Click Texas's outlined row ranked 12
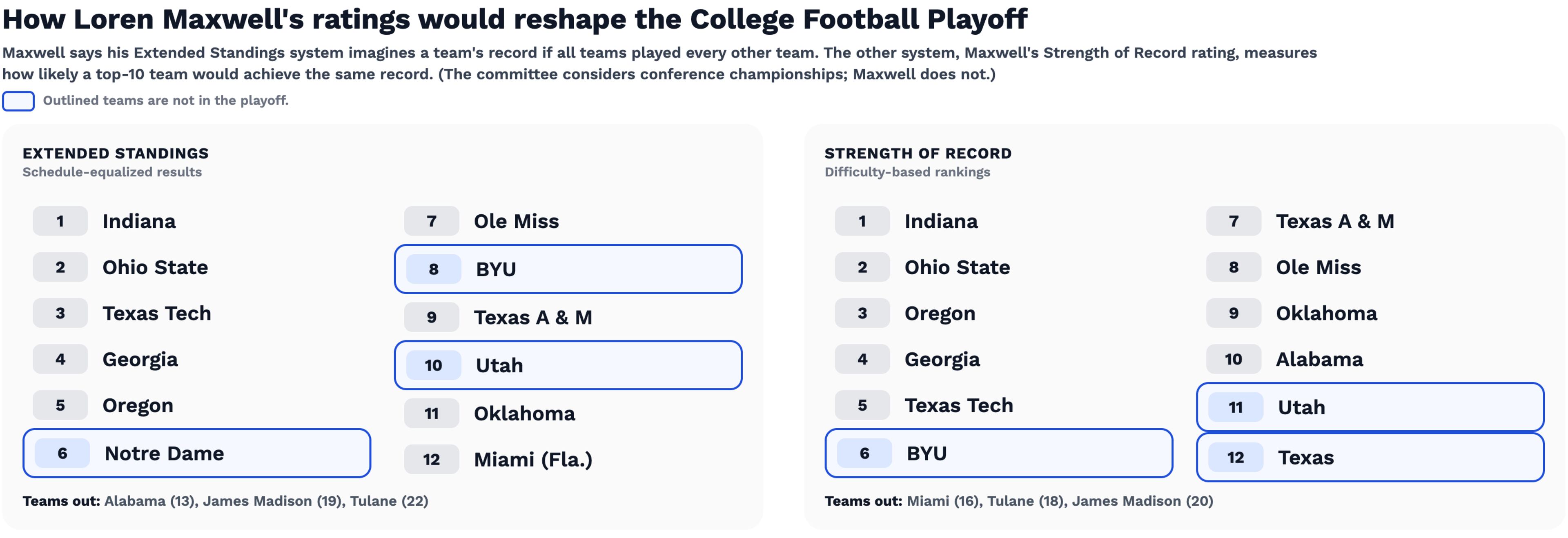 1370,458
